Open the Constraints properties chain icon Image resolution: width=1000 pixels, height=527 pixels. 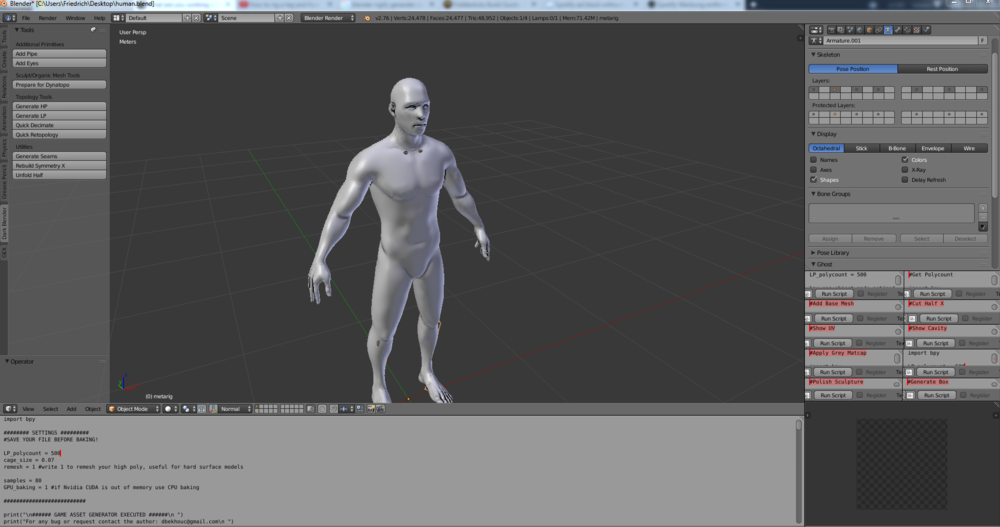coord(878,30)
